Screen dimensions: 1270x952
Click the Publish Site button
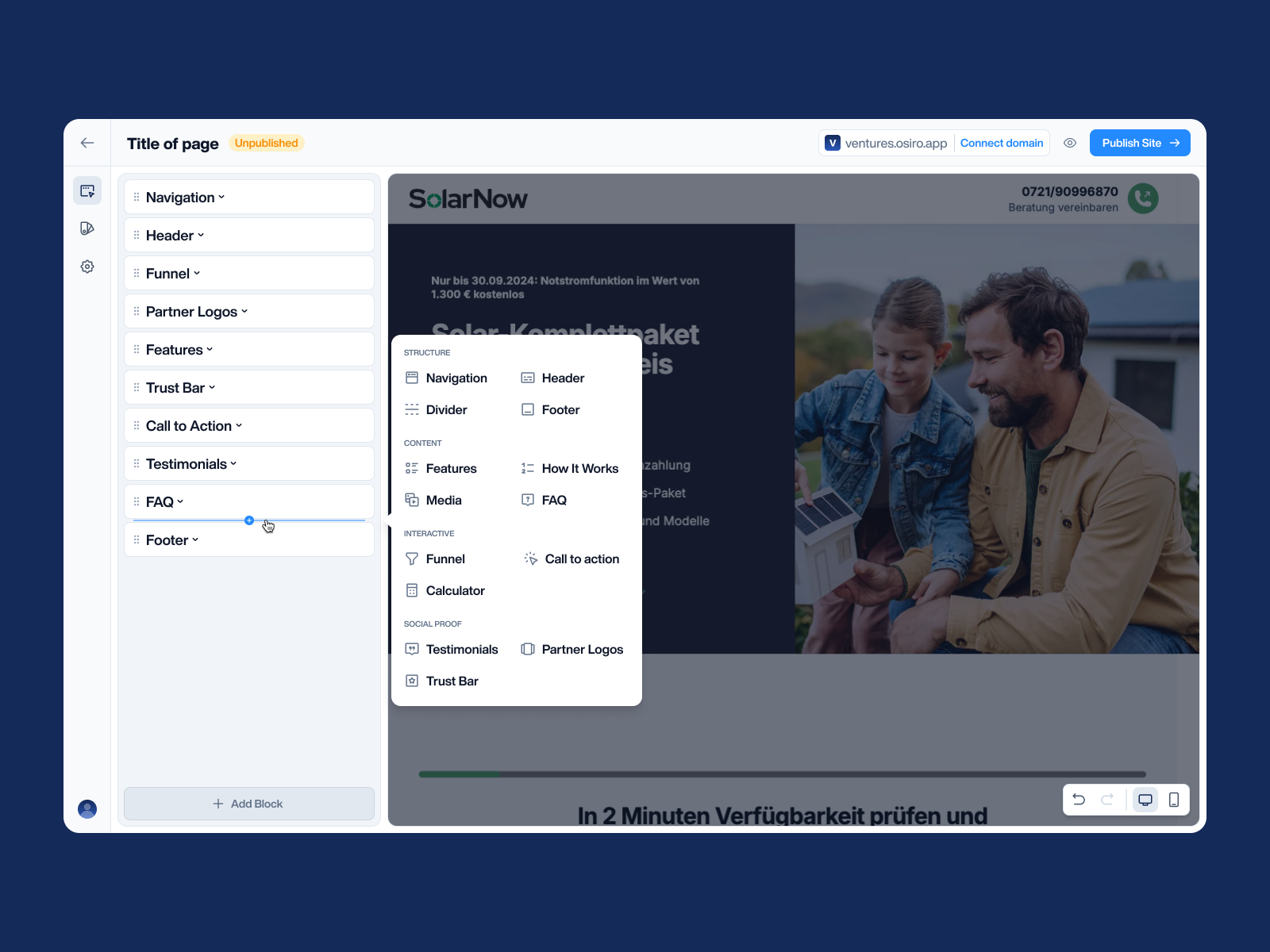(x=1140, y=143)
